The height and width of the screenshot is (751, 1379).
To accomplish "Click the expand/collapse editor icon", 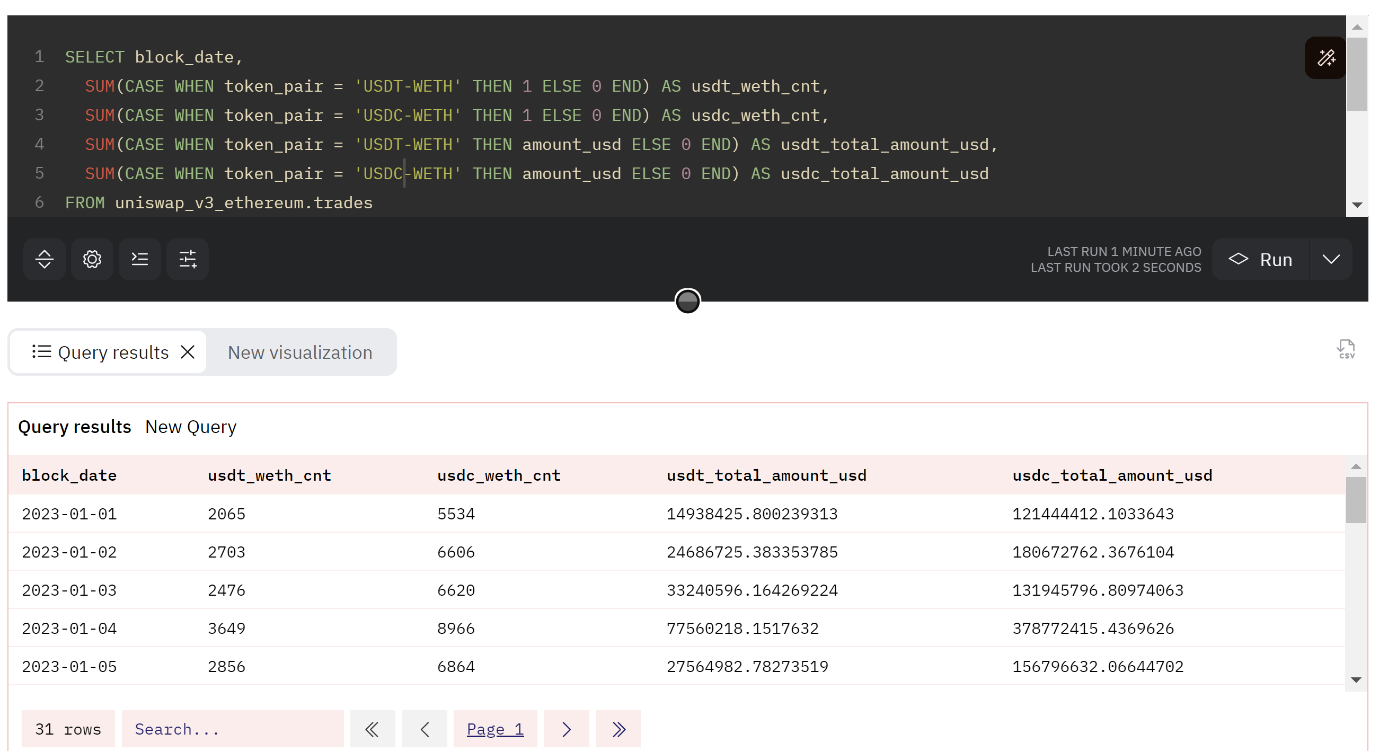I will tap(44, 259).
